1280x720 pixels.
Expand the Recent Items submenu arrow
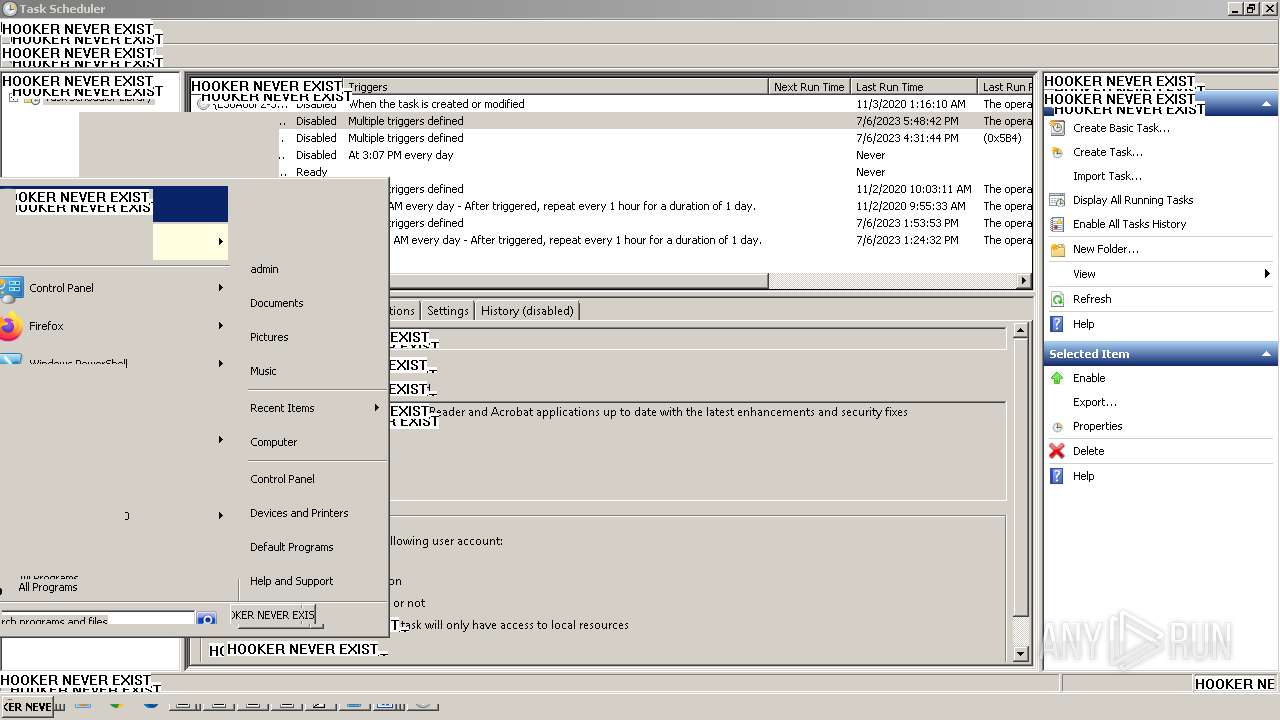(377, 408)
